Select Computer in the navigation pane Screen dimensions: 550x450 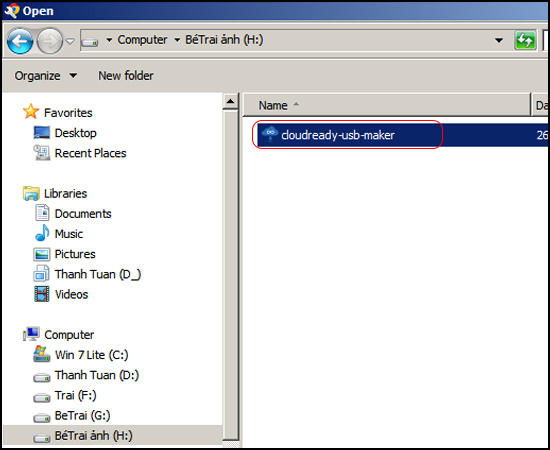pos(69,335)
